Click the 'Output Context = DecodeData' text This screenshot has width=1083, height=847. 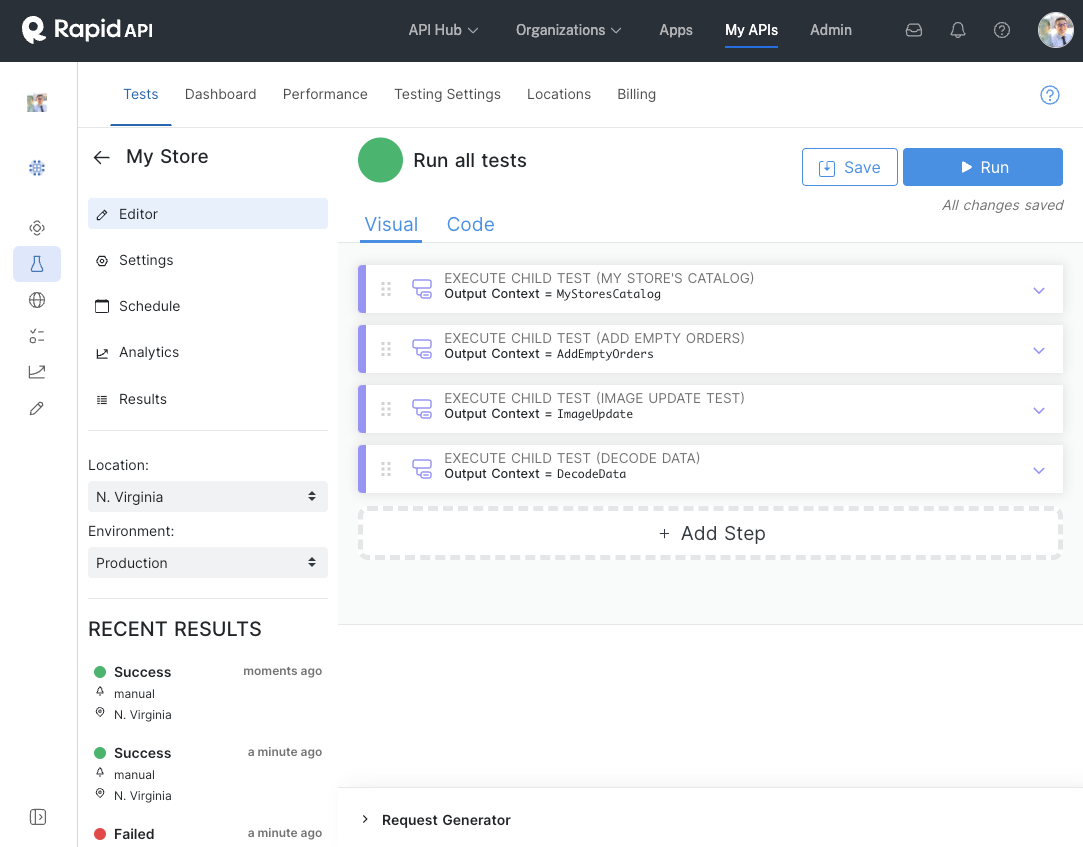535,474
